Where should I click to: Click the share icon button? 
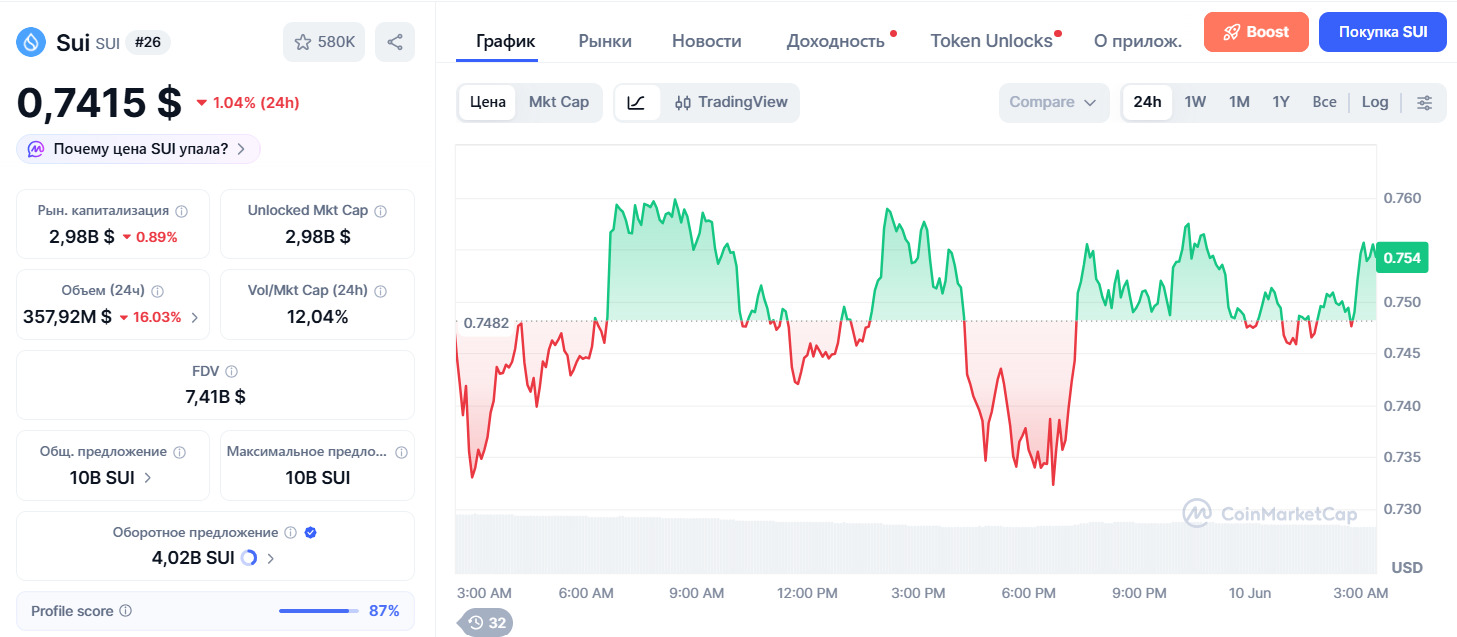point(395,42)
